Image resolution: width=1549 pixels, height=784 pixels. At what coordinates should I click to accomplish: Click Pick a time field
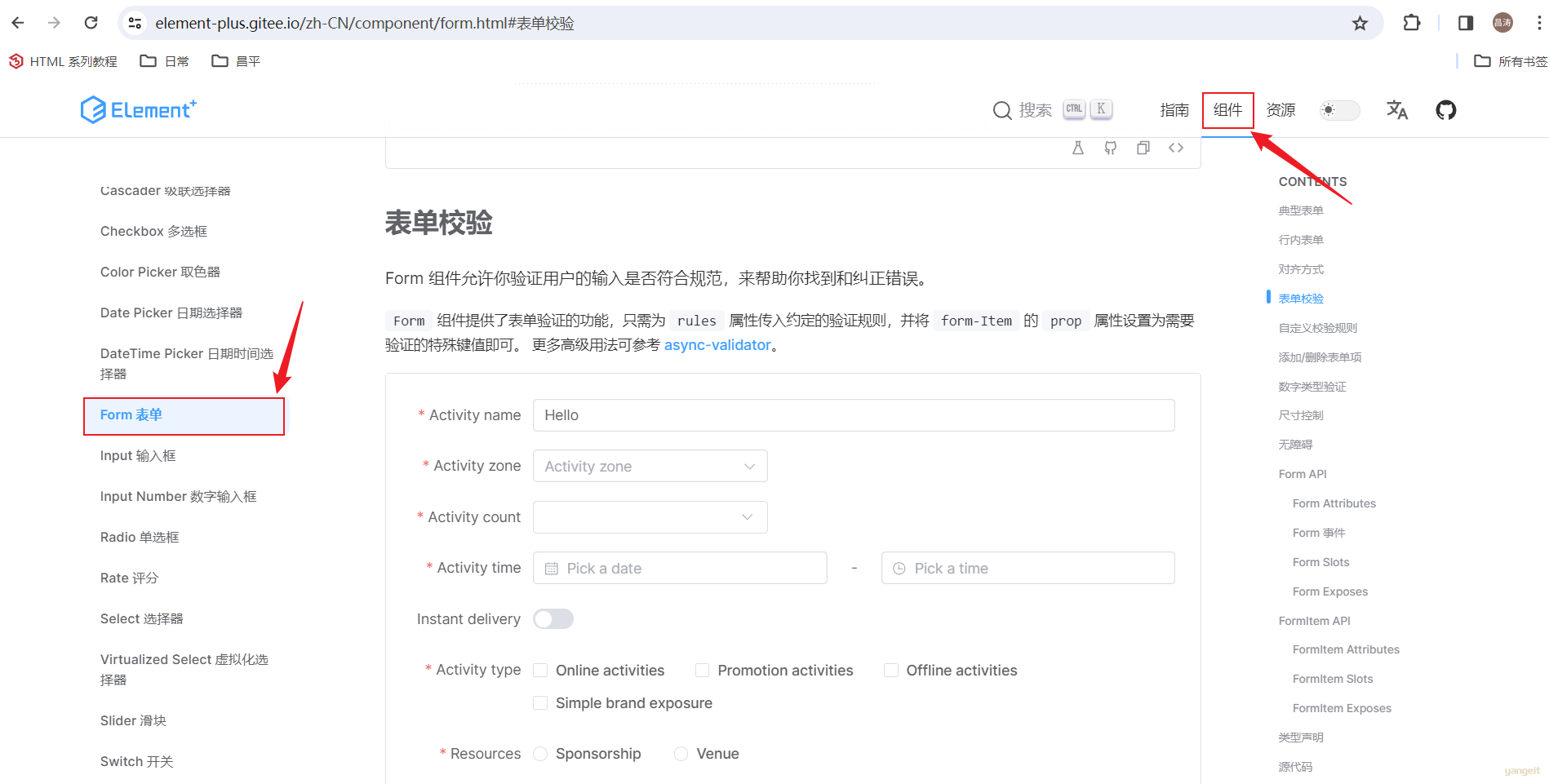pos(1028,568)
